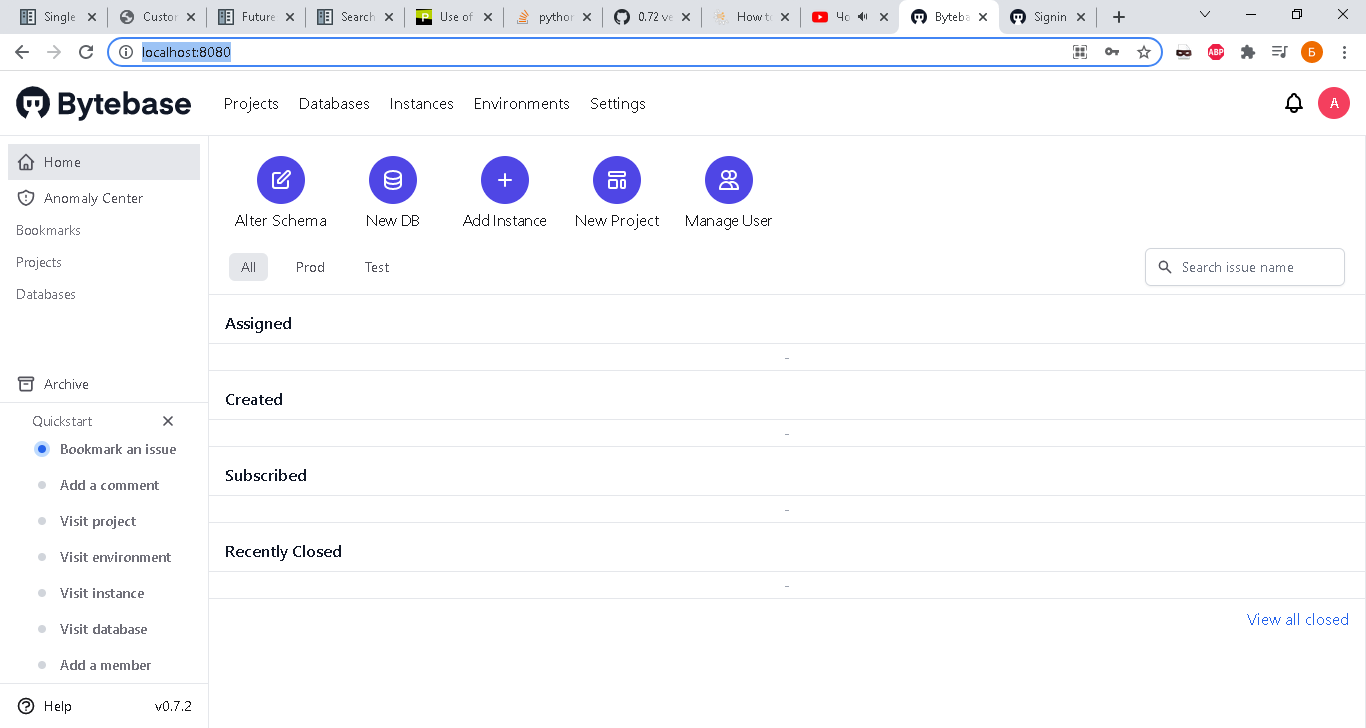Open the Environments menu

click(521, 103)
